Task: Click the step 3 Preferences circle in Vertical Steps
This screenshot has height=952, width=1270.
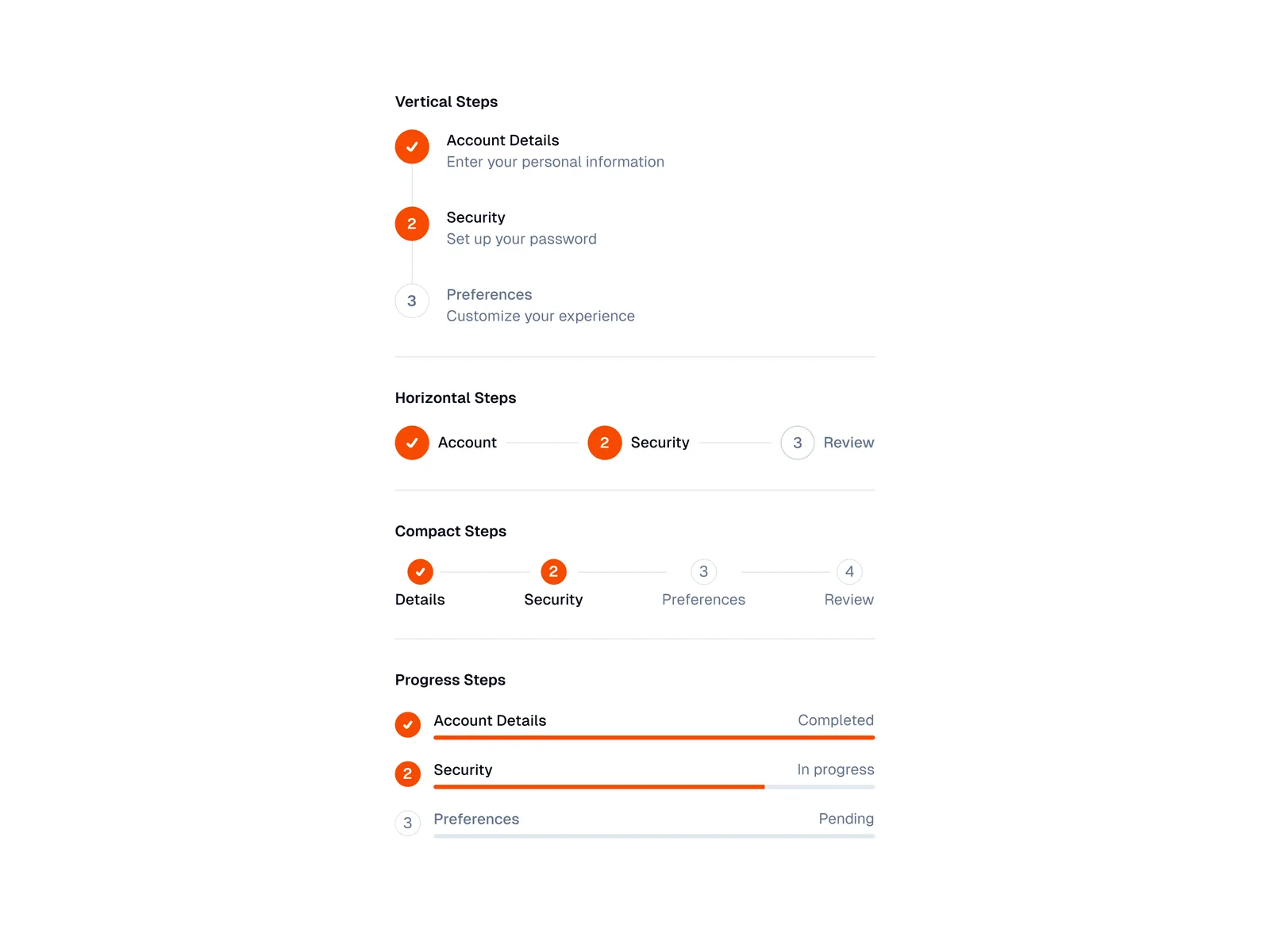Action: [x=412, y=301]
